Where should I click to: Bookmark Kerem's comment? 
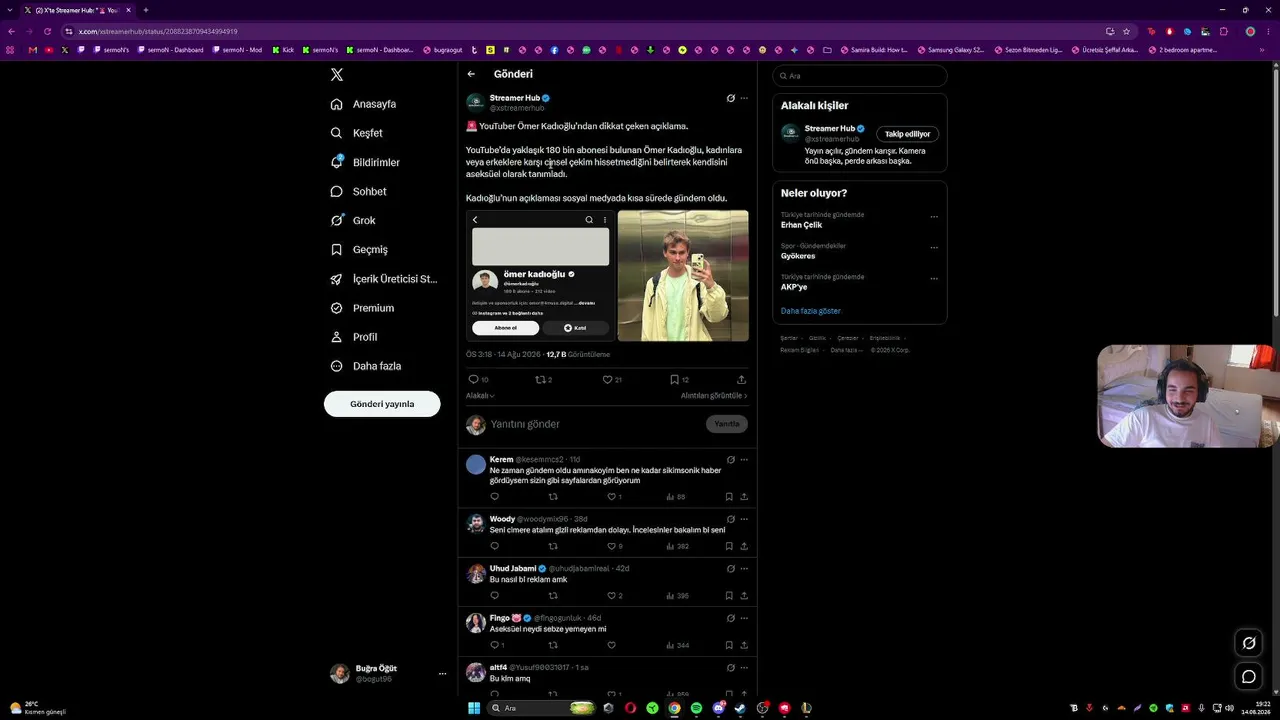coord(729,497)
